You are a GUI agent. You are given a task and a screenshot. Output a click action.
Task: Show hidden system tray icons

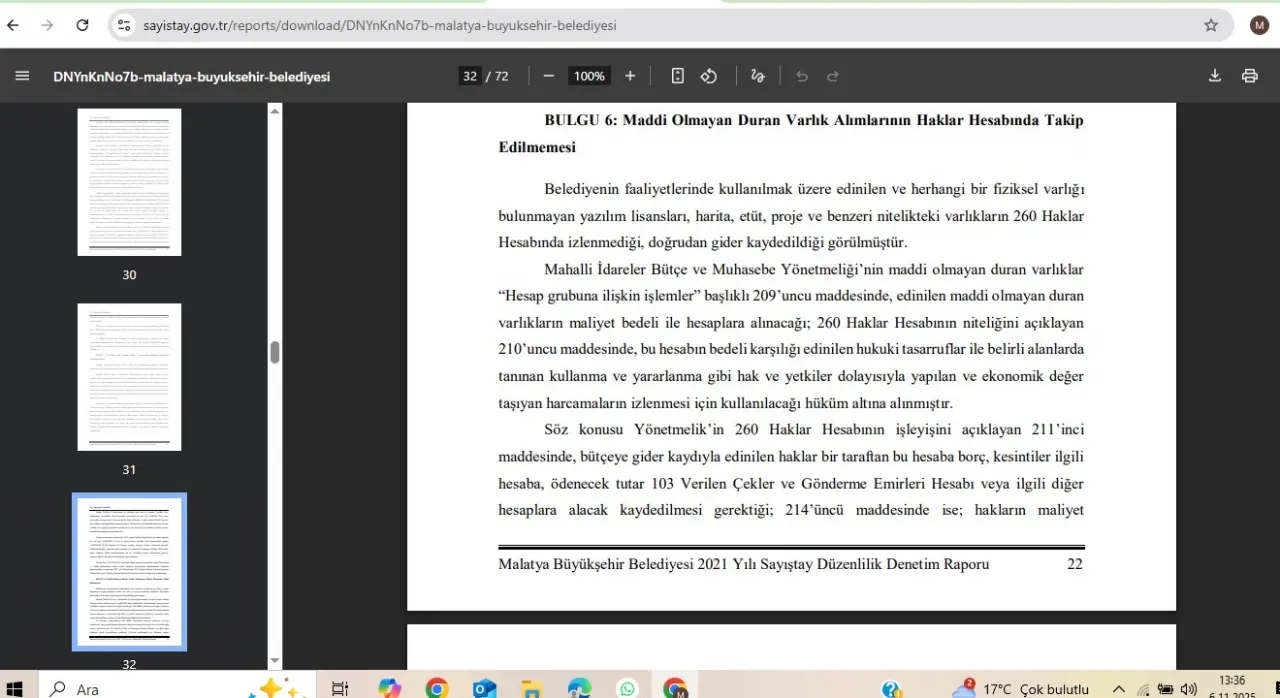[x=1119, y=689]
